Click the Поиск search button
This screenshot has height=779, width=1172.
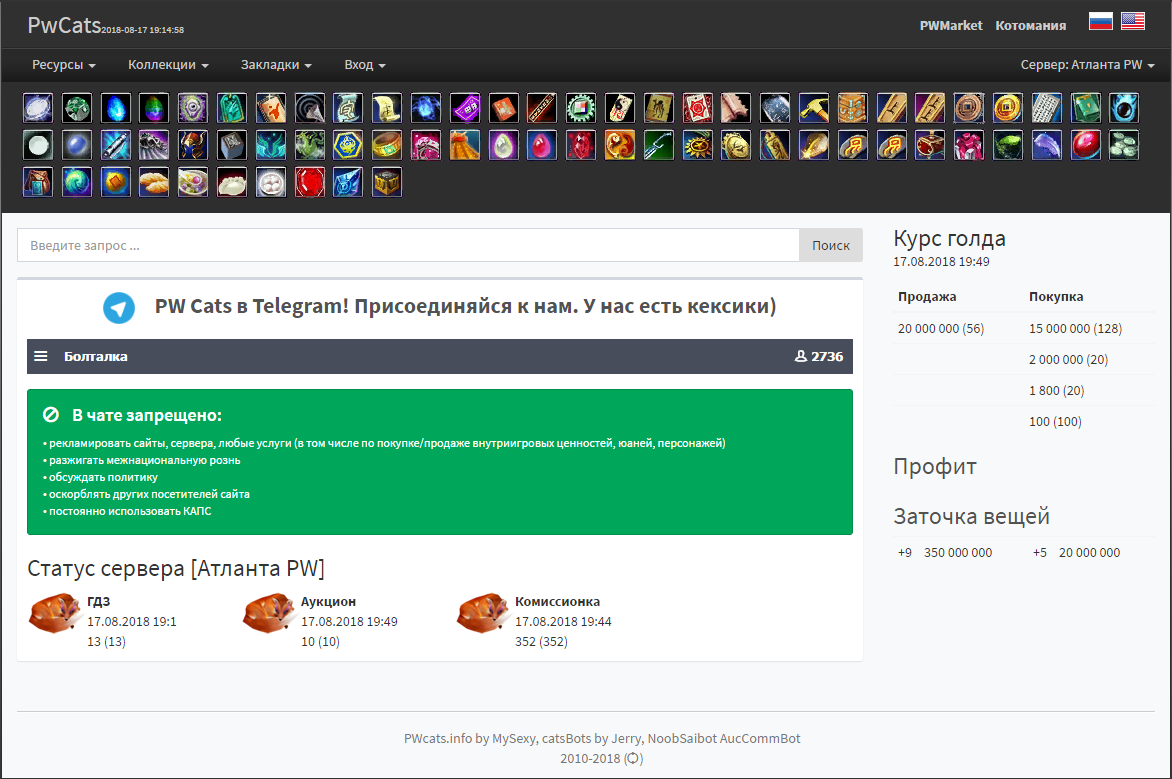[x=830, y=245]
